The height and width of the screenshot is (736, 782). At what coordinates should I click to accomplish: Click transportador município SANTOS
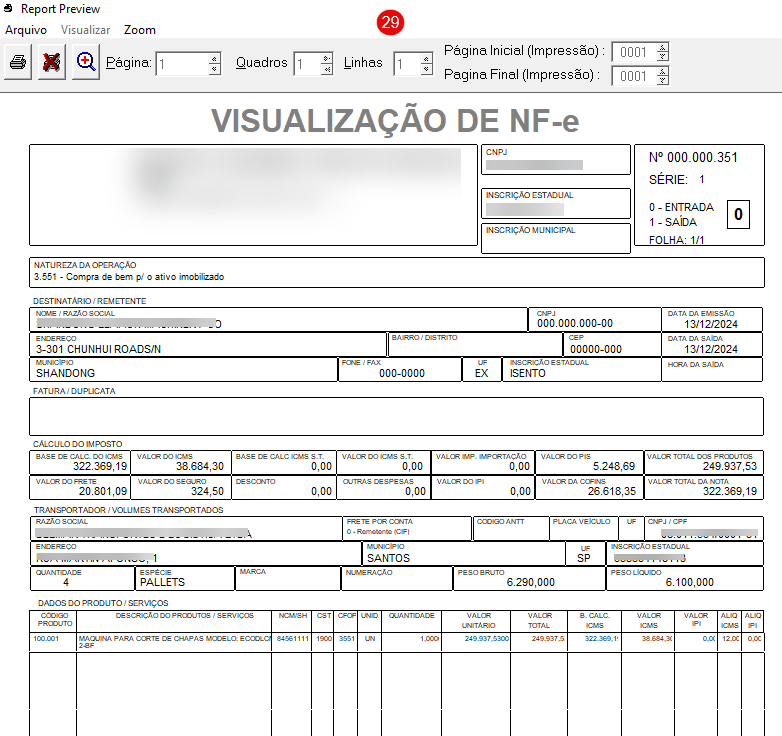pos(389,558)
